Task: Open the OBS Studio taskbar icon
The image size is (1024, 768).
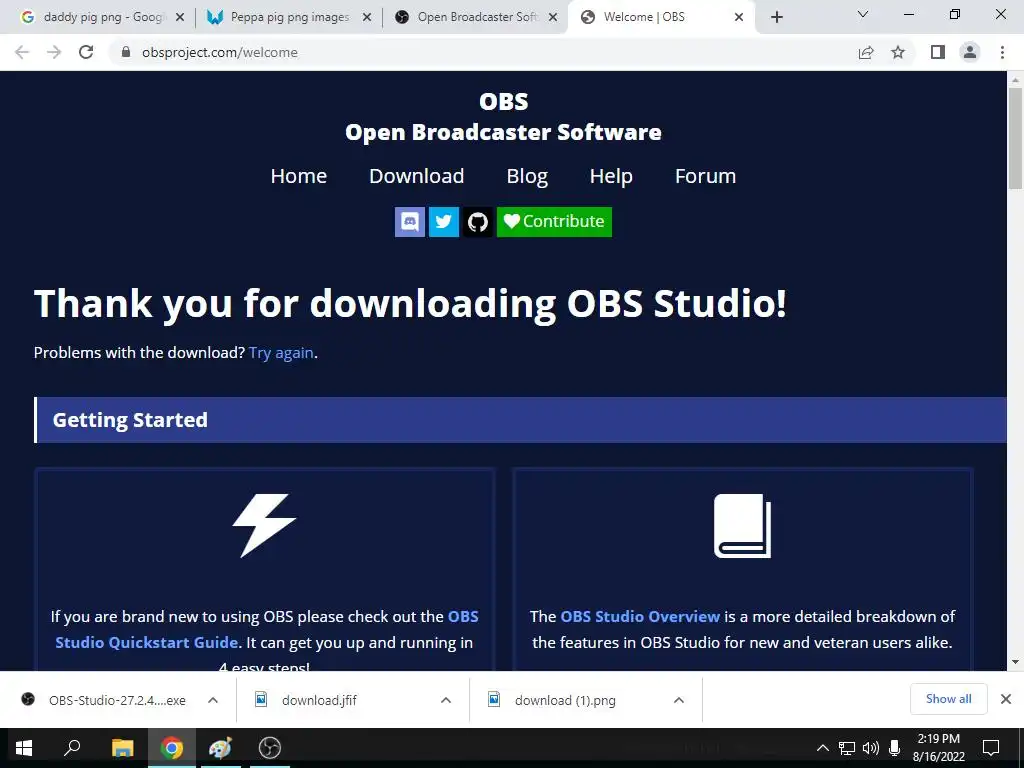Action: (x=270, y=748)
